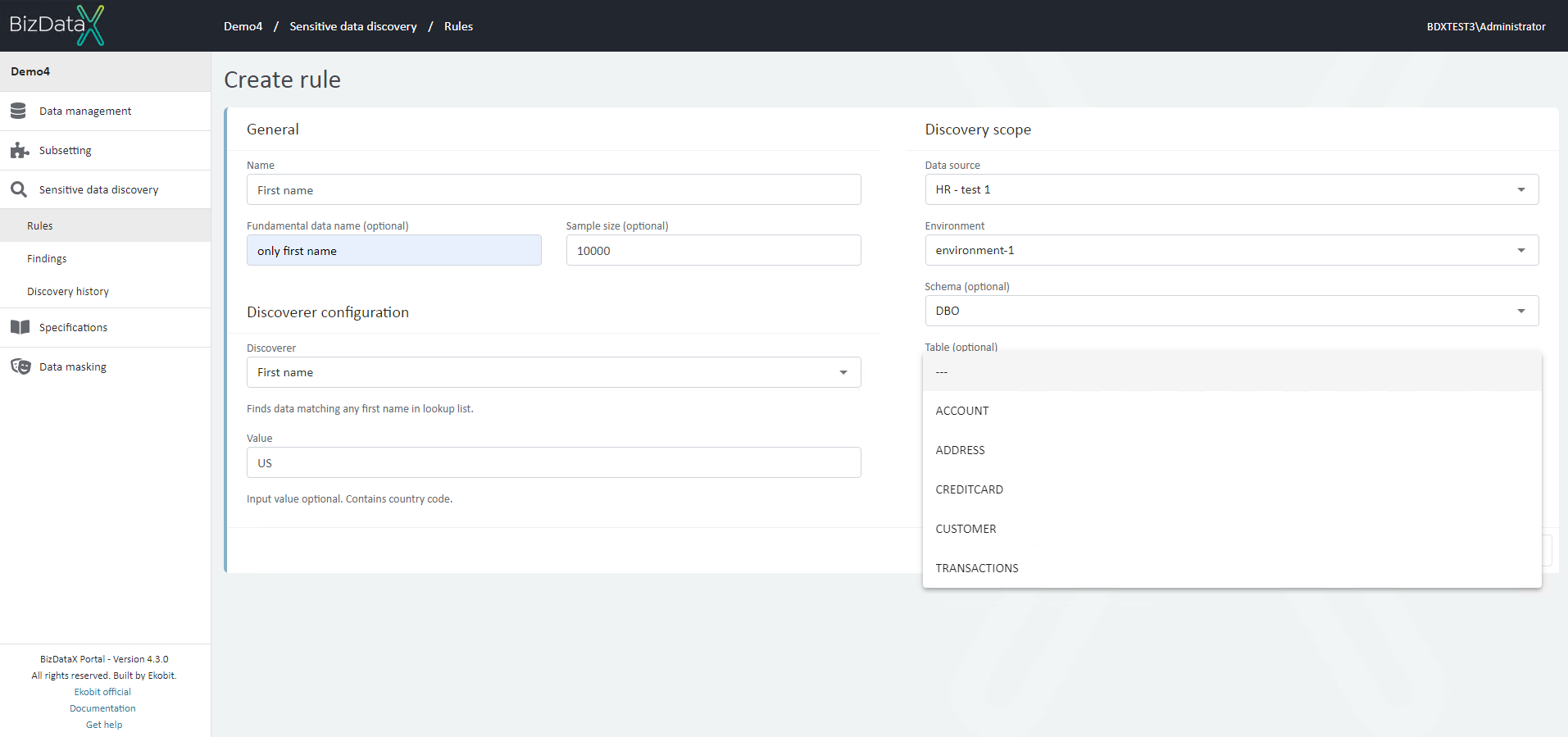Click the BizDataX Portal version text
This screenshot has height=737, width=1568.
104,659
